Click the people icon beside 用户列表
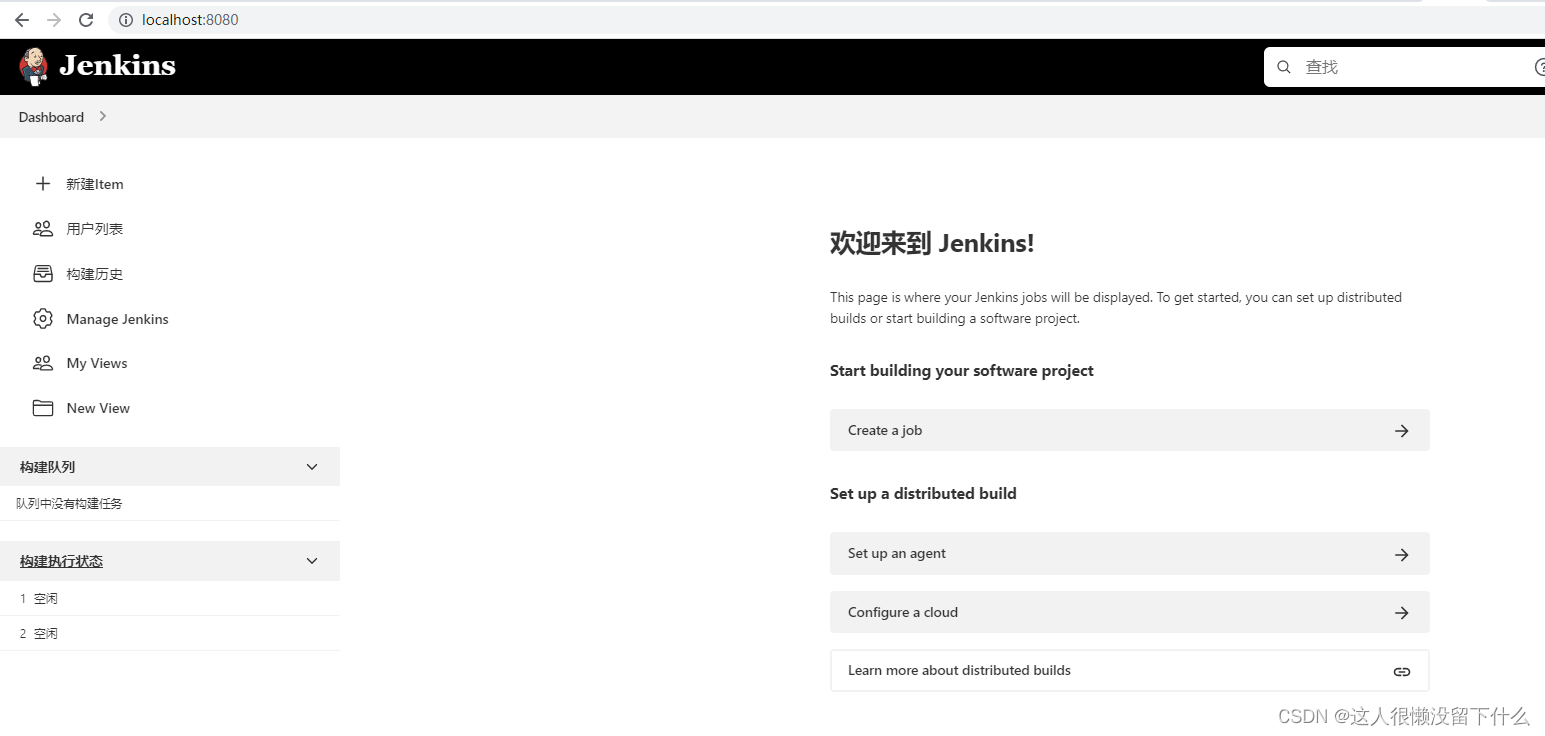Image resolution: width=1545 pixels, height=736 pixels. (43, 229)
